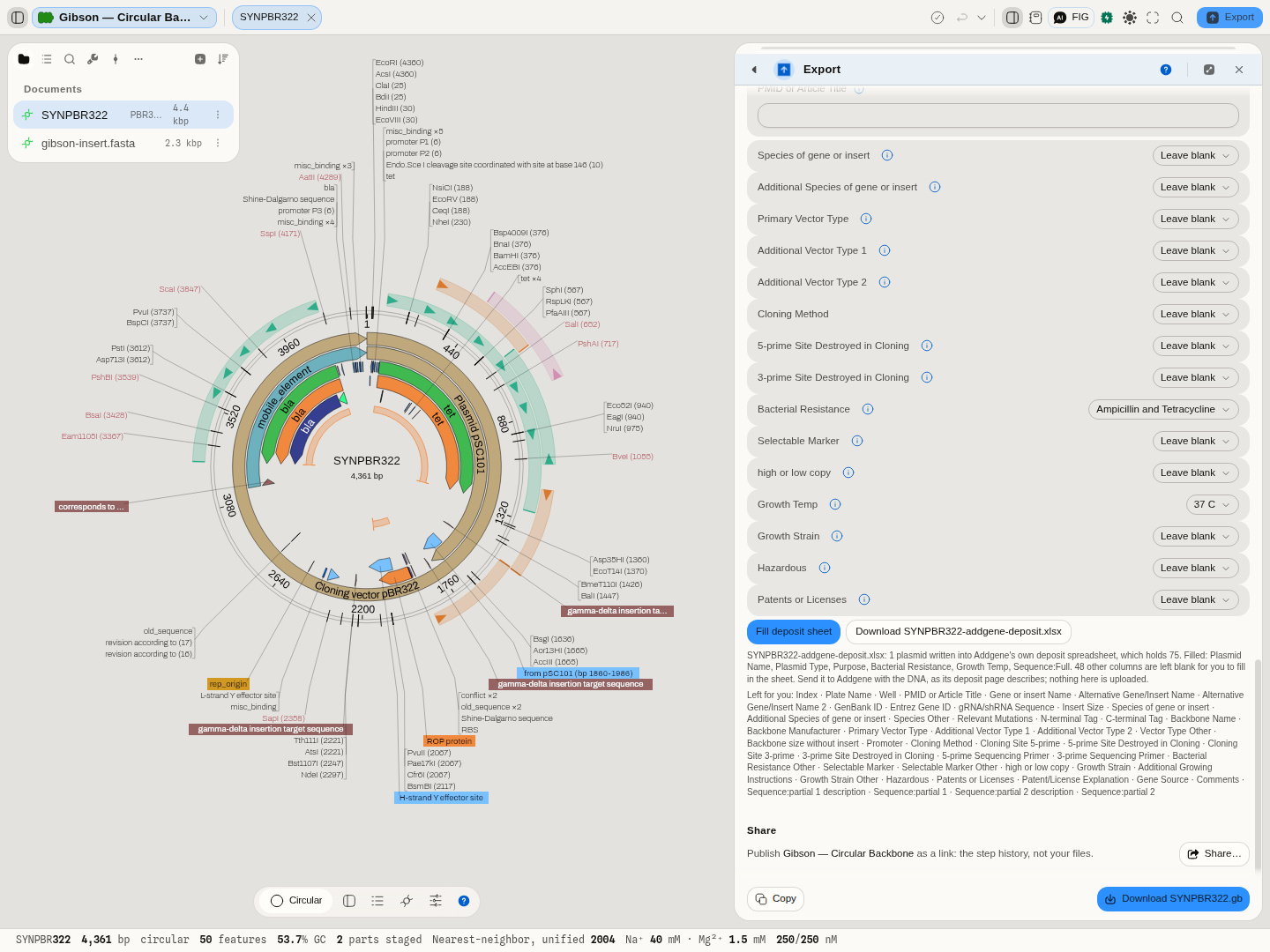Open Primary Vector Type dropdown

1196,219
